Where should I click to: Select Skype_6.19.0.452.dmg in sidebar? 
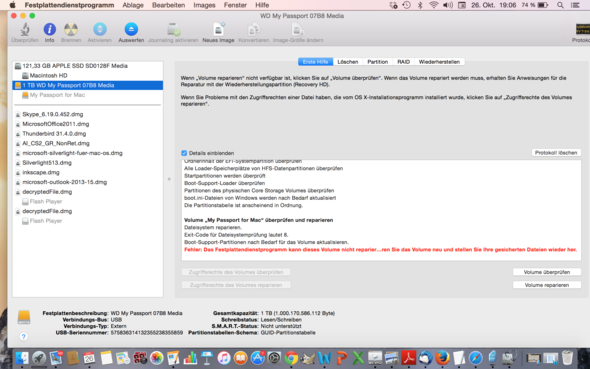[x=88, y=114]
